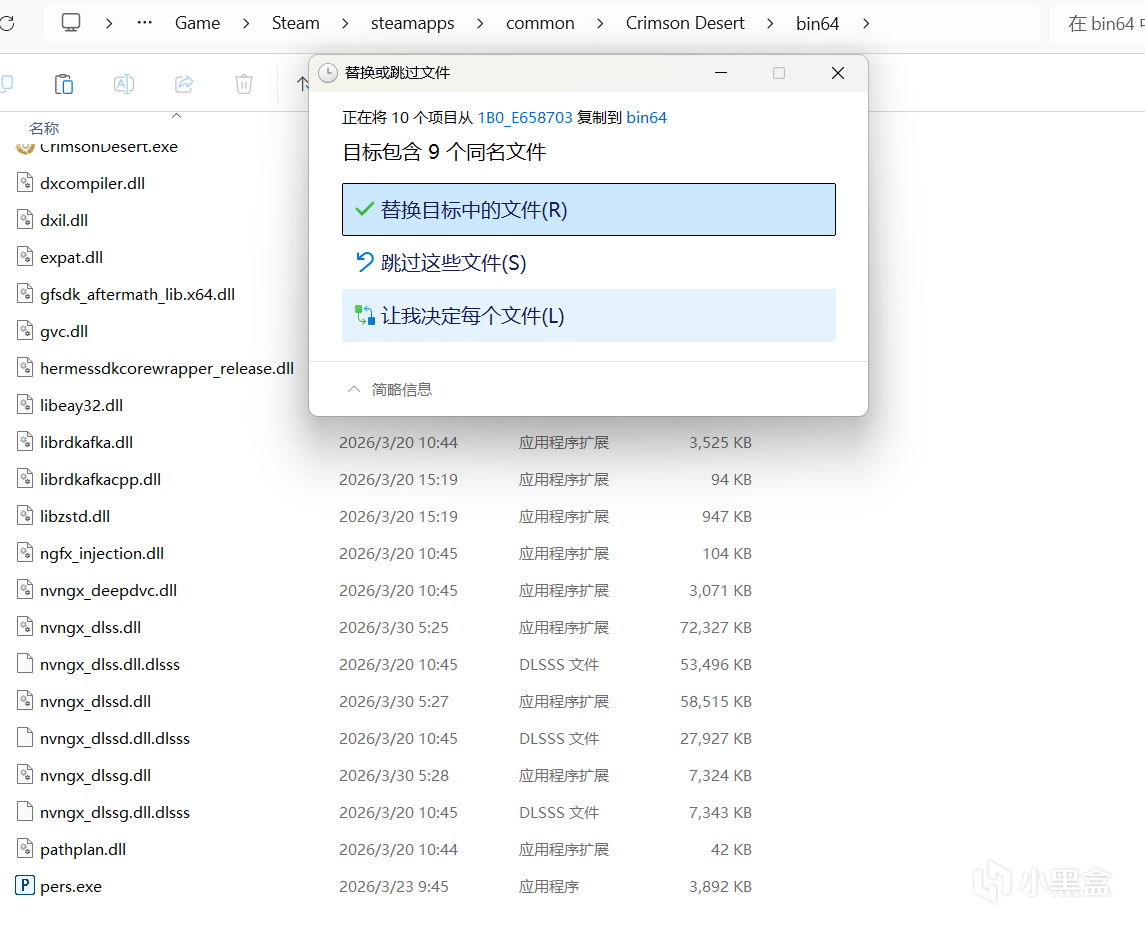Image resolution: width=1145 pixels, height=926 pixels.
Task: Select nvngx_dlssd.dll file
Action: point(95,702)
